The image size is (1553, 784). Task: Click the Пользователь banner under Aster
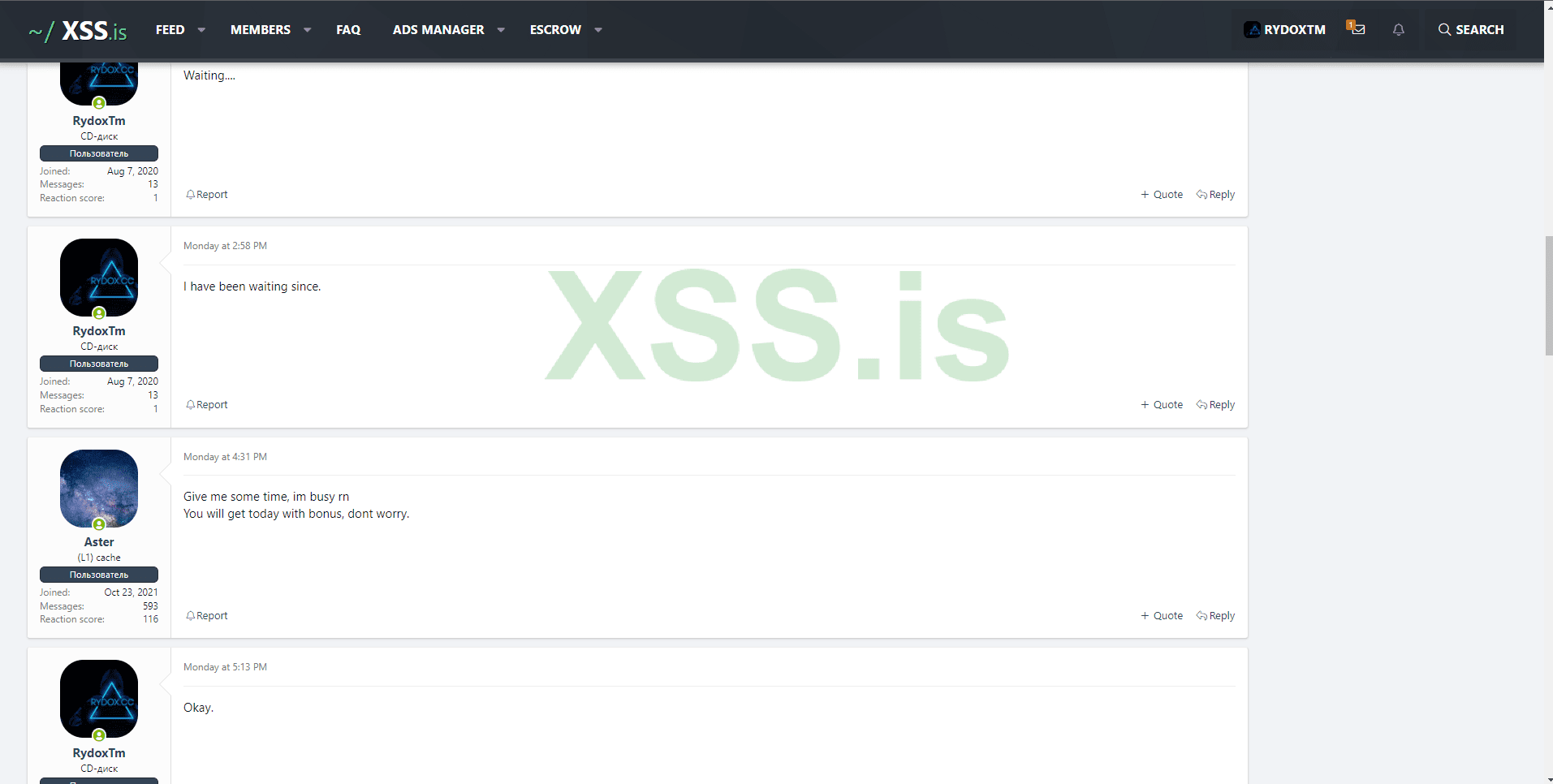[x=99, y=575]
